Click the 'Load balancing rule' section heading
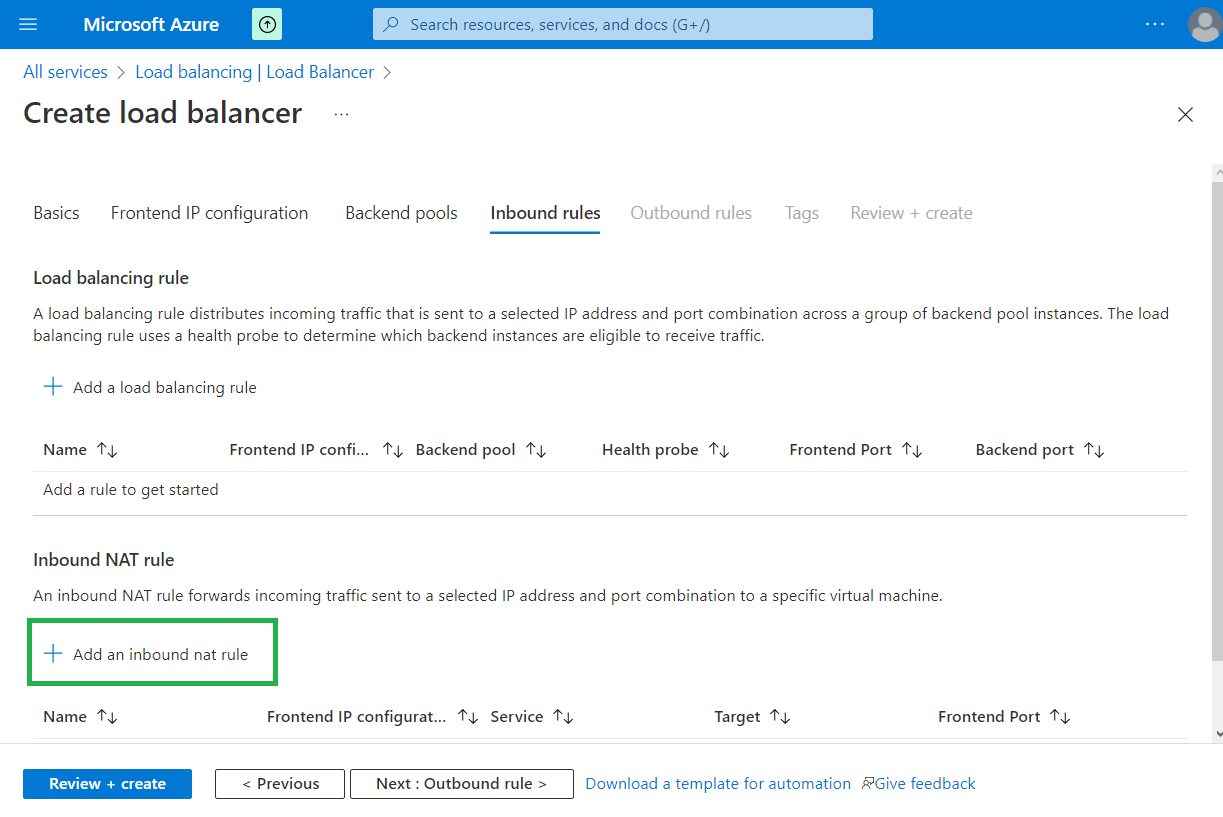The image size is (1223, 817). (x=111, y=278)
